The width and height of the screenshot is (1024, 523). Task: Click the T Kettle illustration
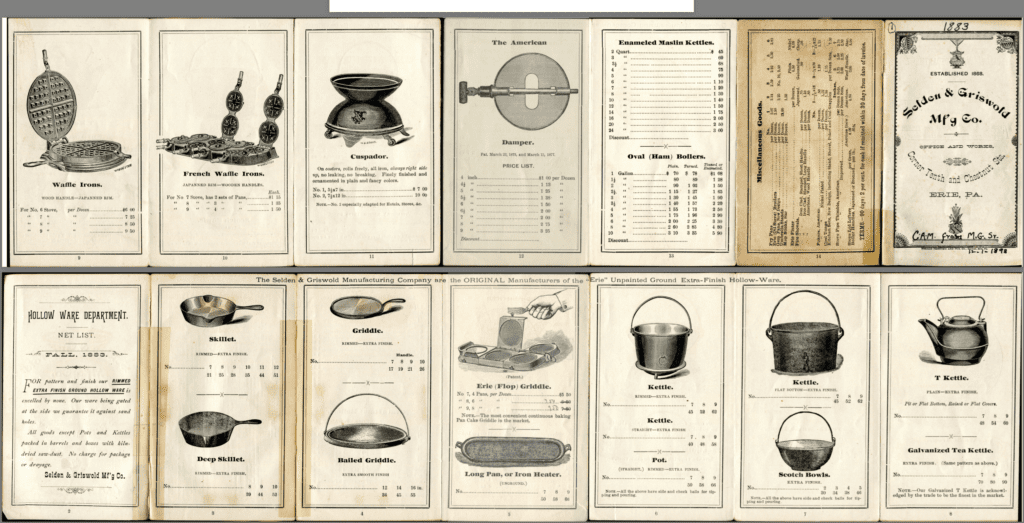tap(954, 330)
